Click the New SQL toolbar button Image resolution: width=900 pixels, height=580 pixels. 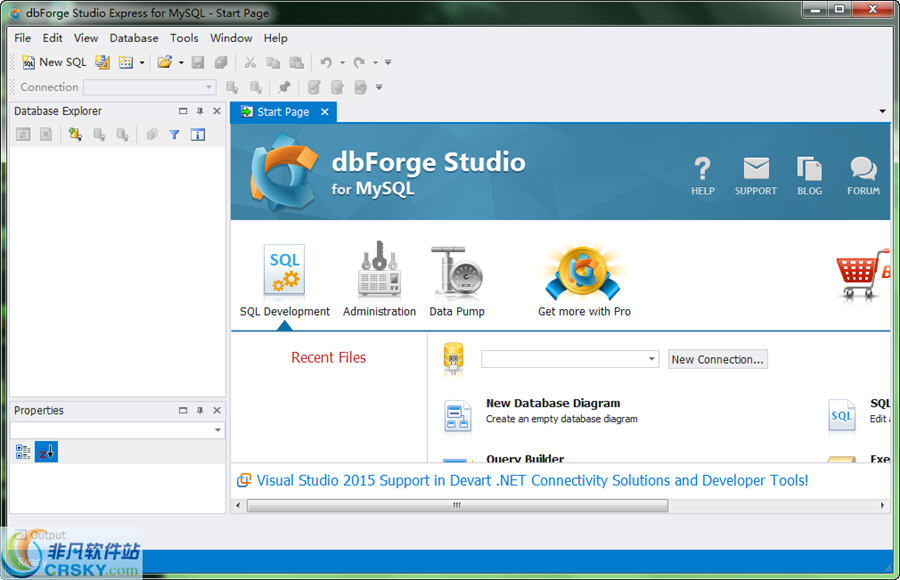pyautogui.click(x=54, y=62)
